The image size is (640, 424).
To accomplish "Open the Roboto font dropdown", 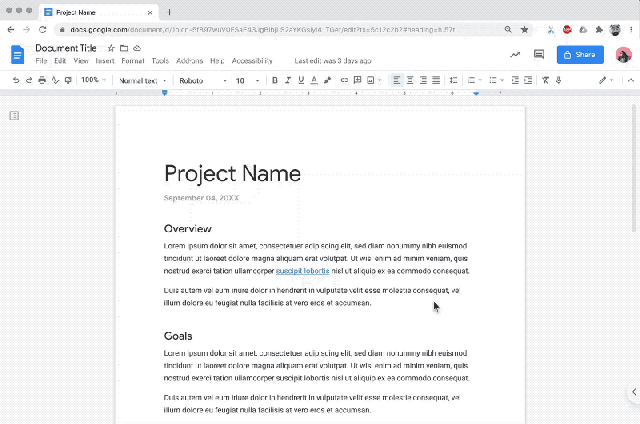I will [203, 81].
